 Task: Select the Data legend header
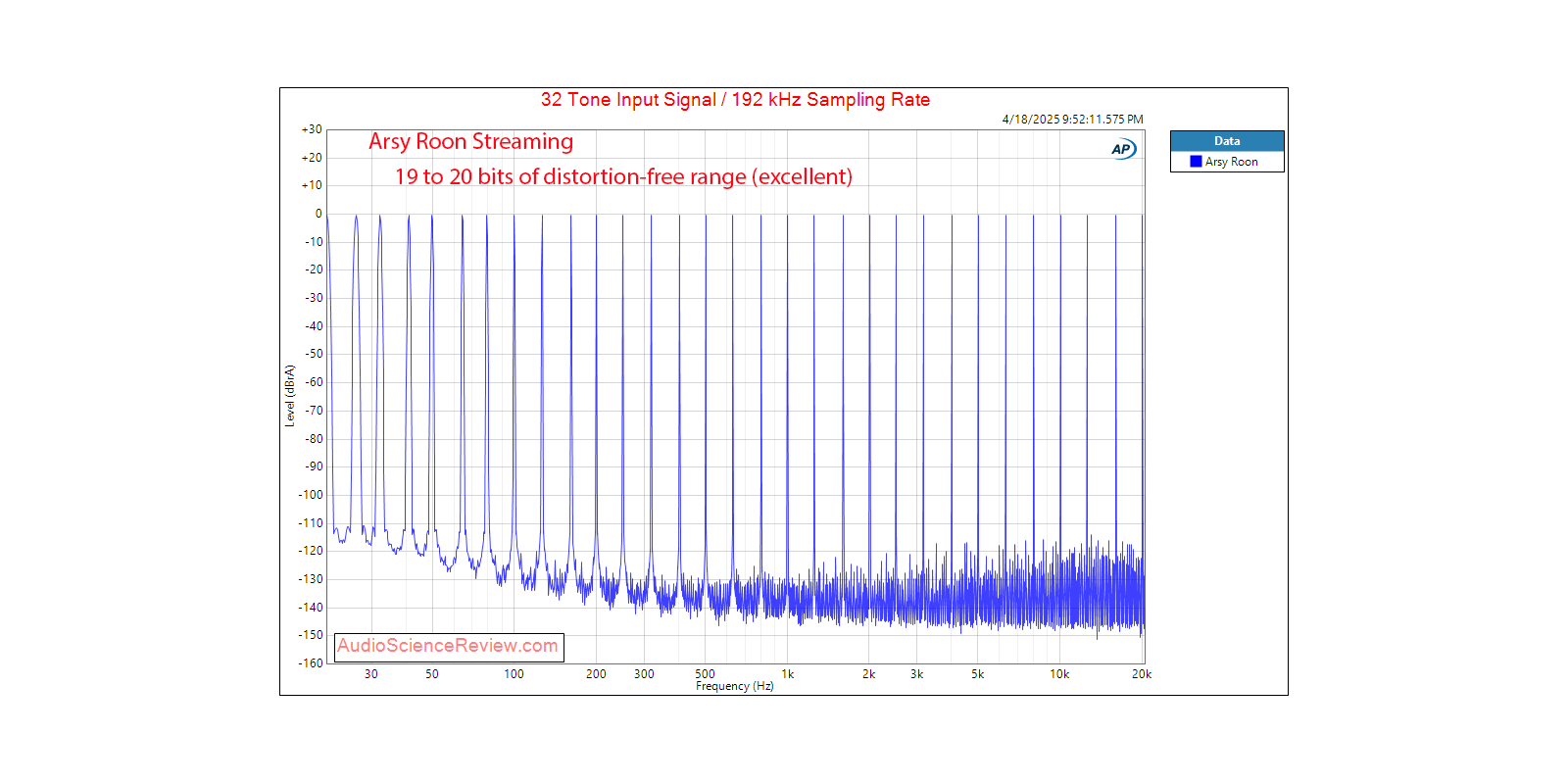[x=1227, y=141]
